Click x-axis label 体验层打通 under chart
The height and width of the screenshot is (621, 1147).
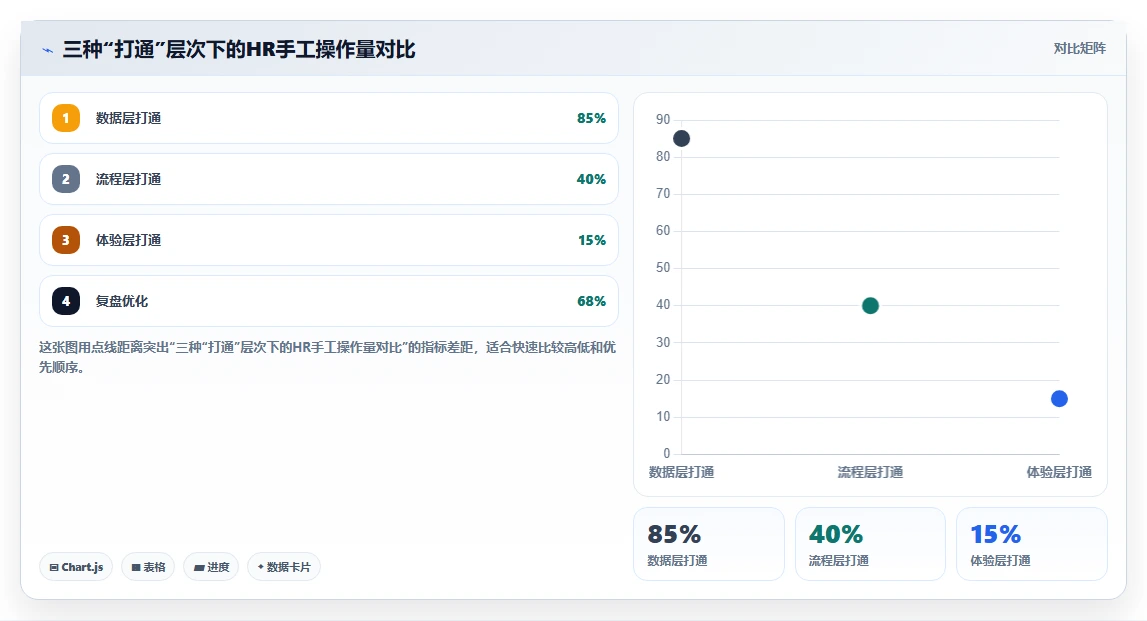coord(1059,473)
